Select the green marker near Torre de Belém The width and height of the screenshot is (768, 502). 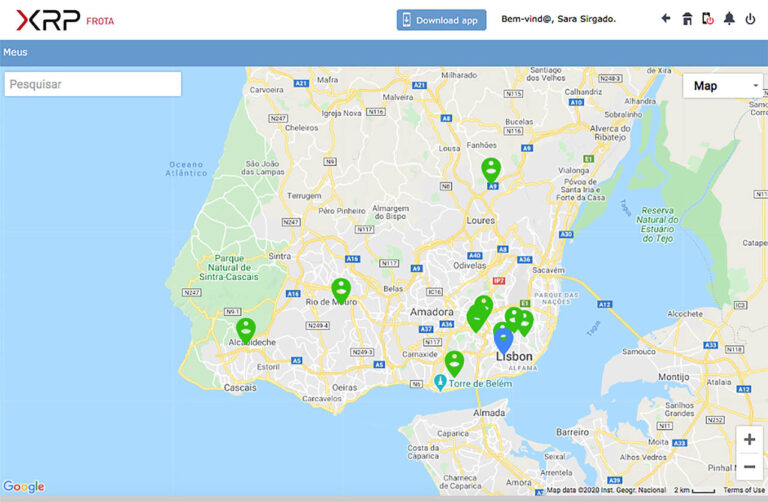(x=454, y=364)
